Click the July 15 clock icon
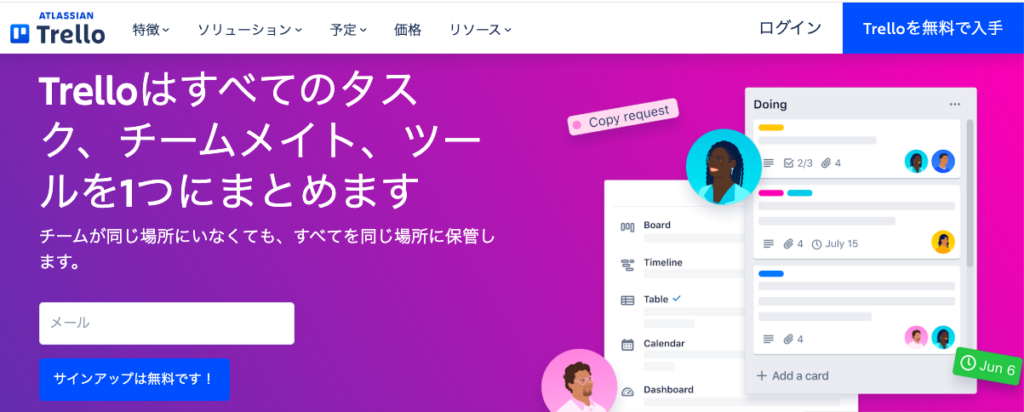 [x=816, y=244]
